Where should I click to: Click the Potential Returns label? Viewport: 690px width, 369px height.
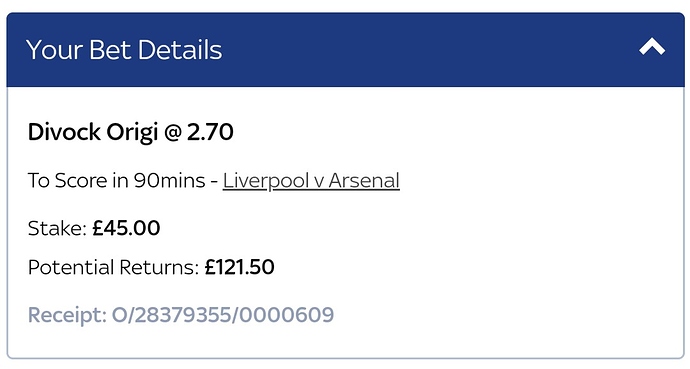pyautogui.click(x=114, y=267)
